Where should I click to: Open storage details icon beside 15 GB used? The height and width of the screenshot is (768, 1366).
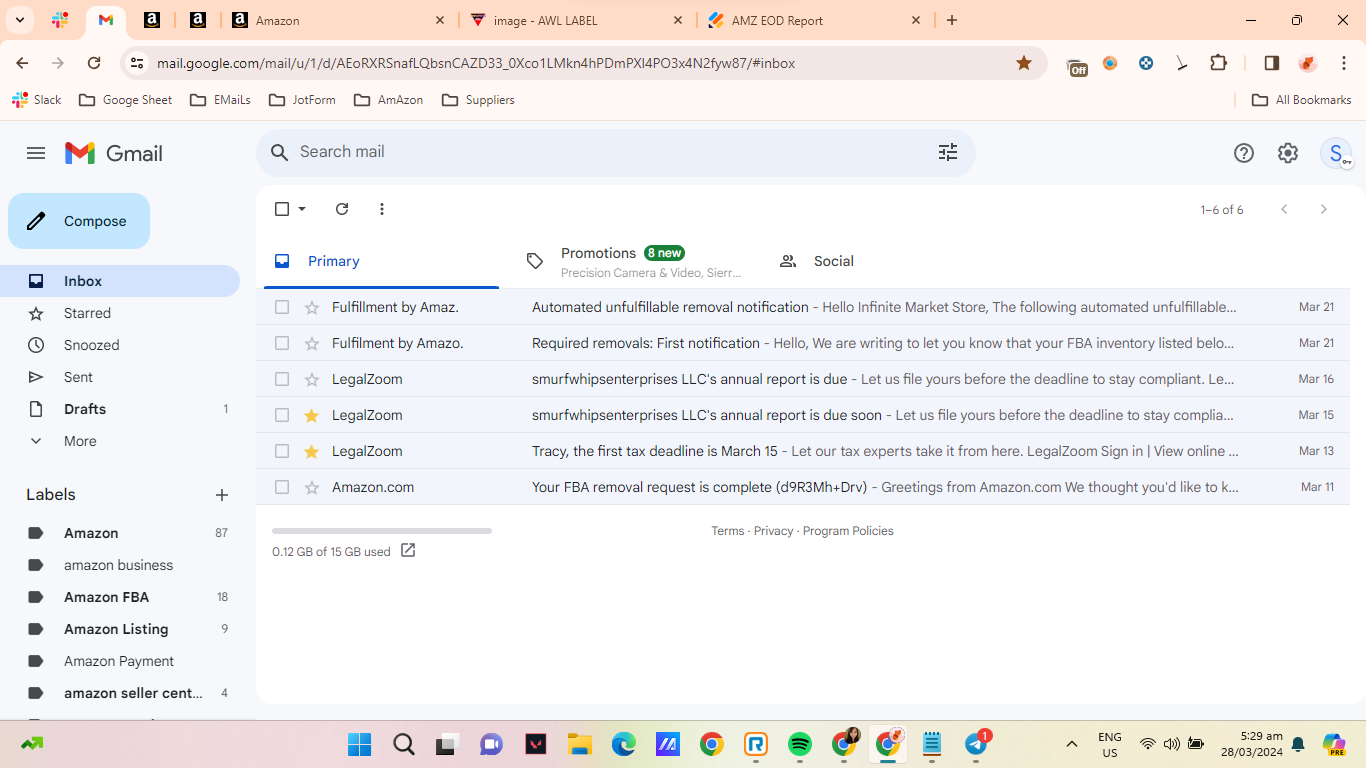pyautogui.click(x=408, y=550)
